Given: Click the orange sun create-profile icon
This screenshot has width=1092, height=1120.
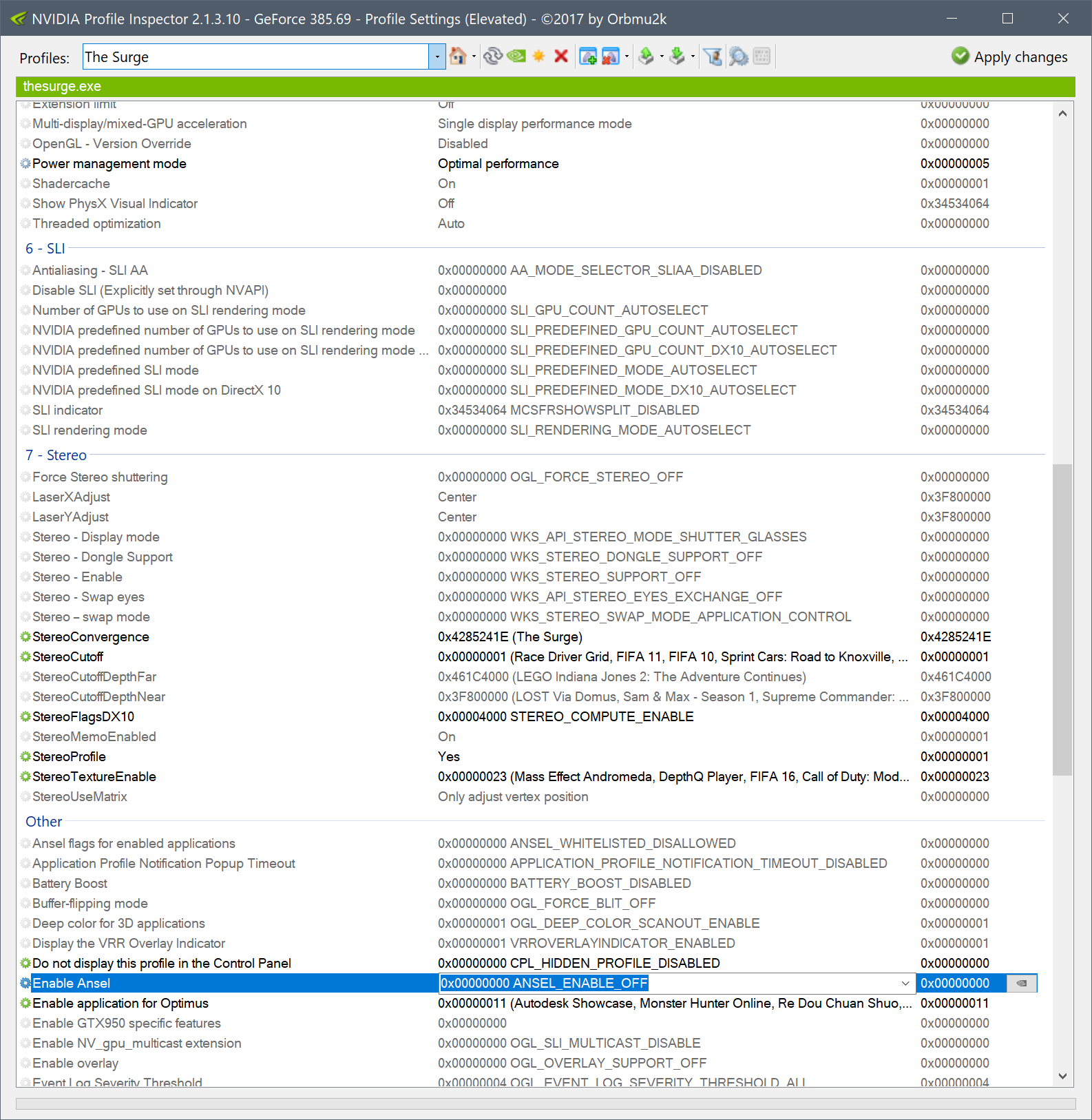Looking at the screenshot, I should coord(538,56).
